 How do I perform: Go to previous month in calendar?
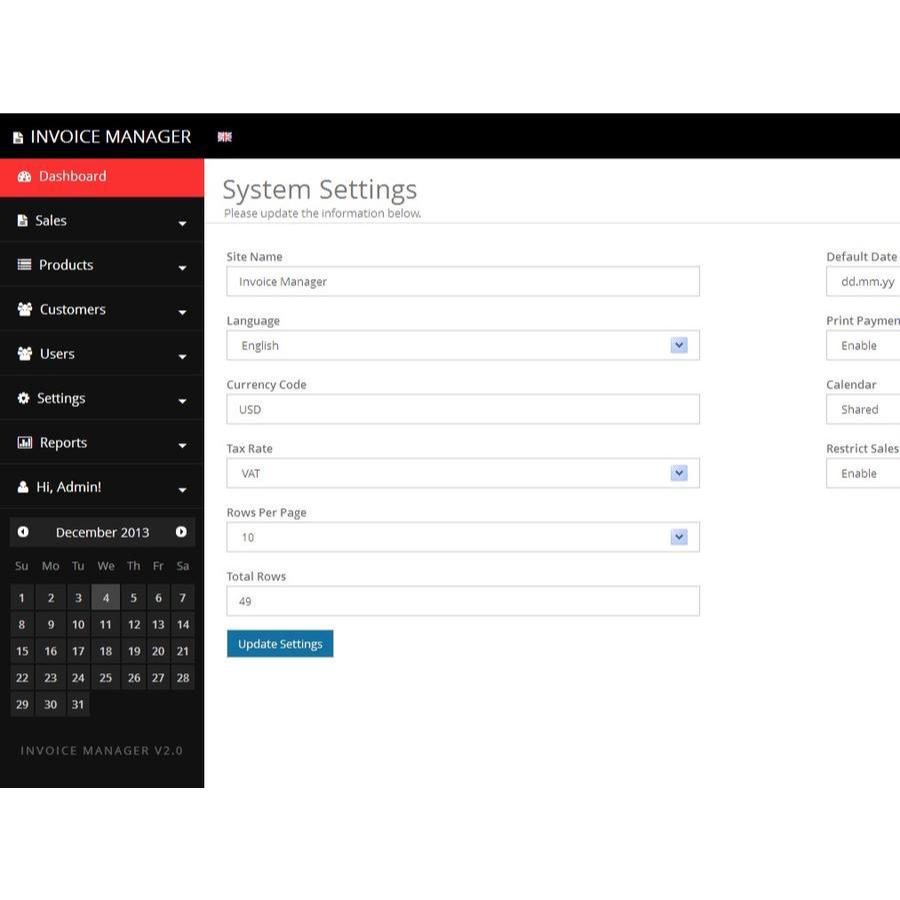tap(23, 532)
